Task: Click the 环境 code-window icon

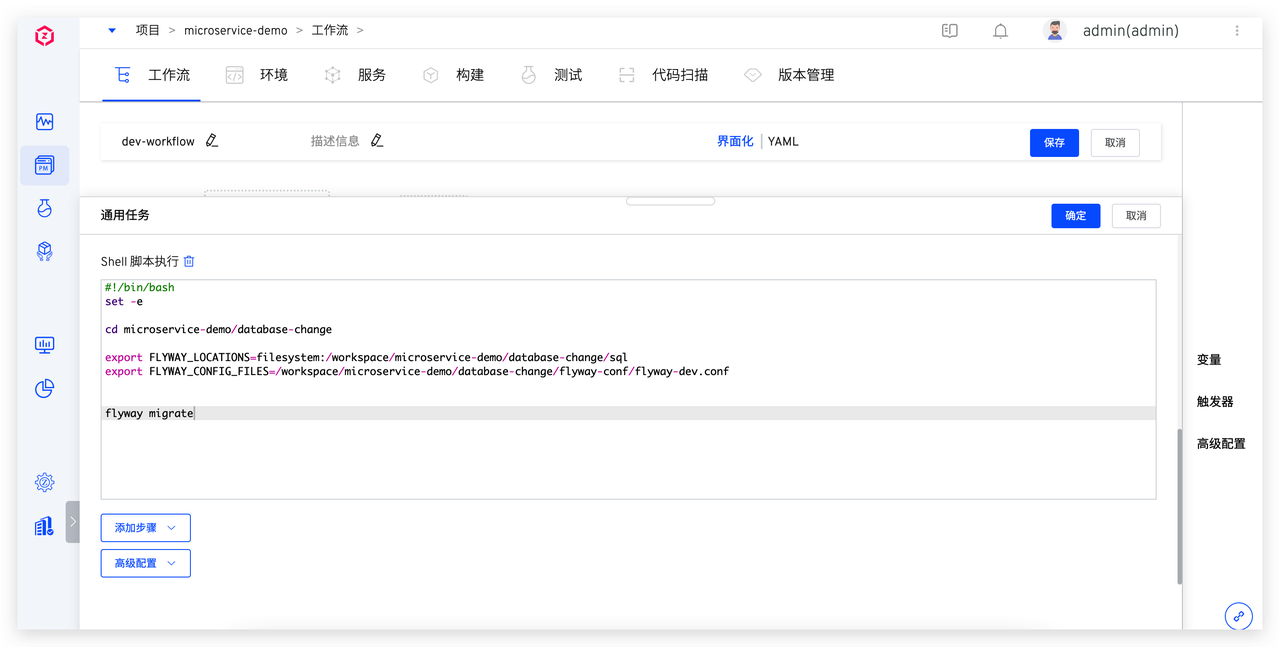Action: pyautogui.click(x=234, y=75)
